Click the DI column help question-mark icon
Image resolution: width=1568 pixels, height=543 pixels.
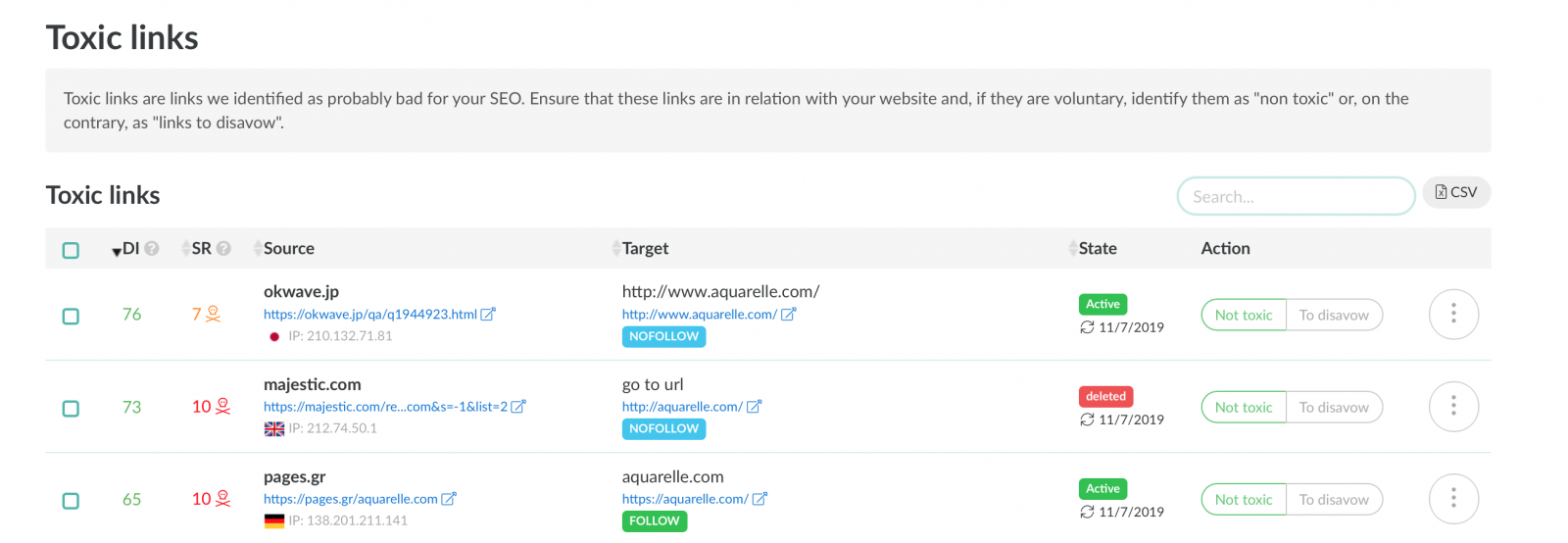tap(152, 249)
